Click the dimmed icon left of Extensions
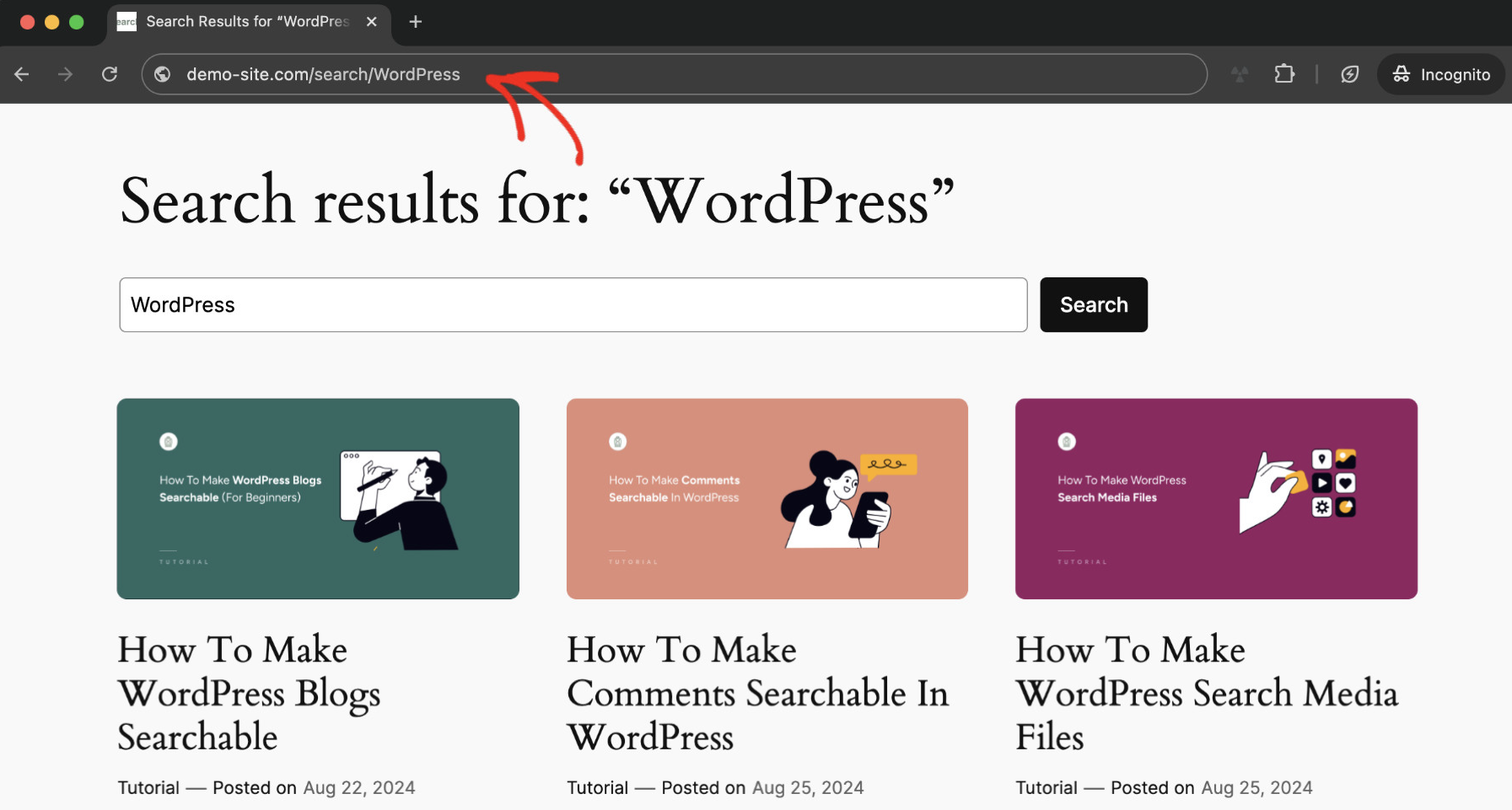This screenshot has width=1512, height=810. [1240, 74]
